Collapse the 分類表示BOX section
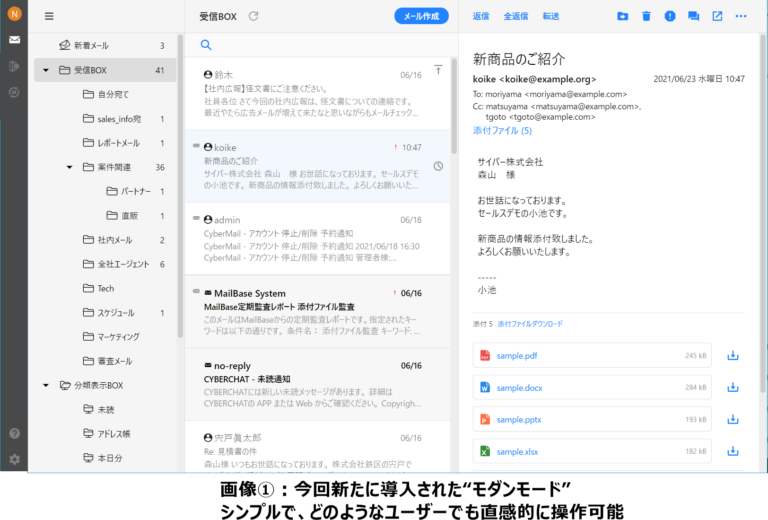Screen dimensions: 768x520 46,385
